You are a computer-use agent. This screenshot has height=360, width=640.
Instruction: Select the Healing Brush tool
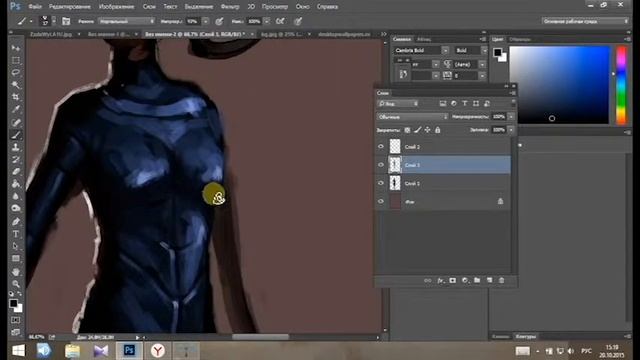click(x=16, y=122)
